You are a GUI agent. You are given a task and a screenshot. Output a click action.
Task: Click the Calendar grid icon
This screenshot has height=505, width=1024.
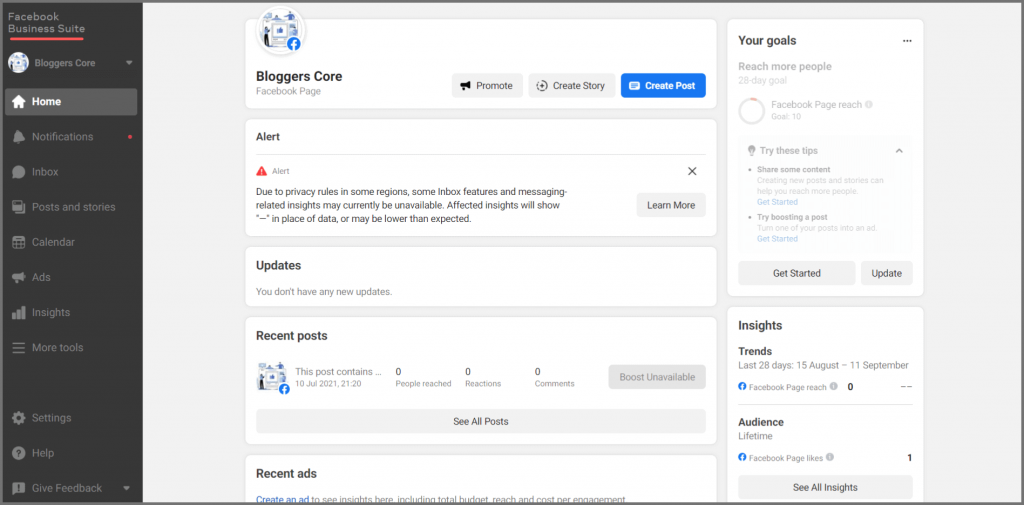(19, 242)
